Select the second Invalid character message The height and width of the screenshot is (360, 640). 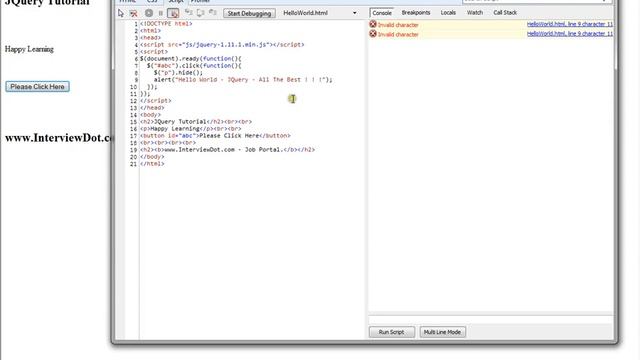pos(398,34)
